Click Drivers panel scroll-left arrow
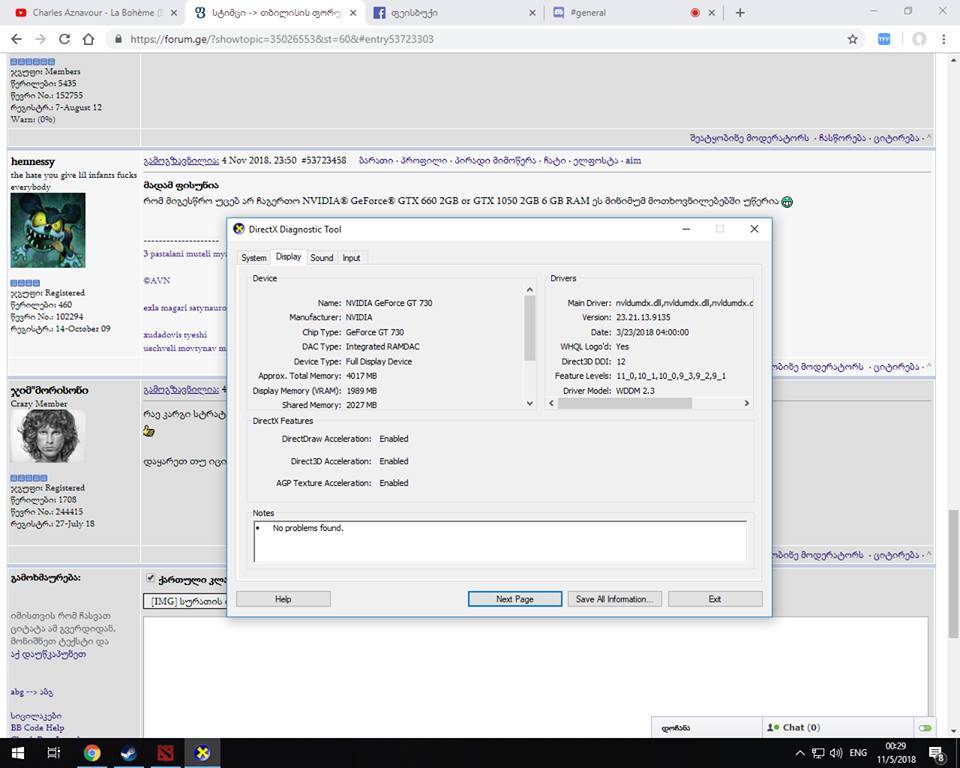Screen dimensions: 960x768 (x=552, y=403)
